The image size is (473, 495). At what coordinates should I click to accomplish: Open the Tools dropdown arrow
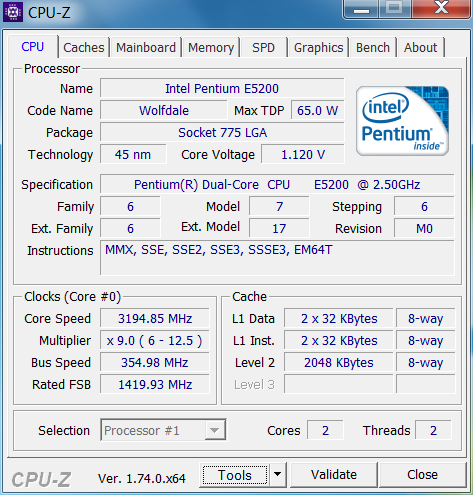(277, 474)
